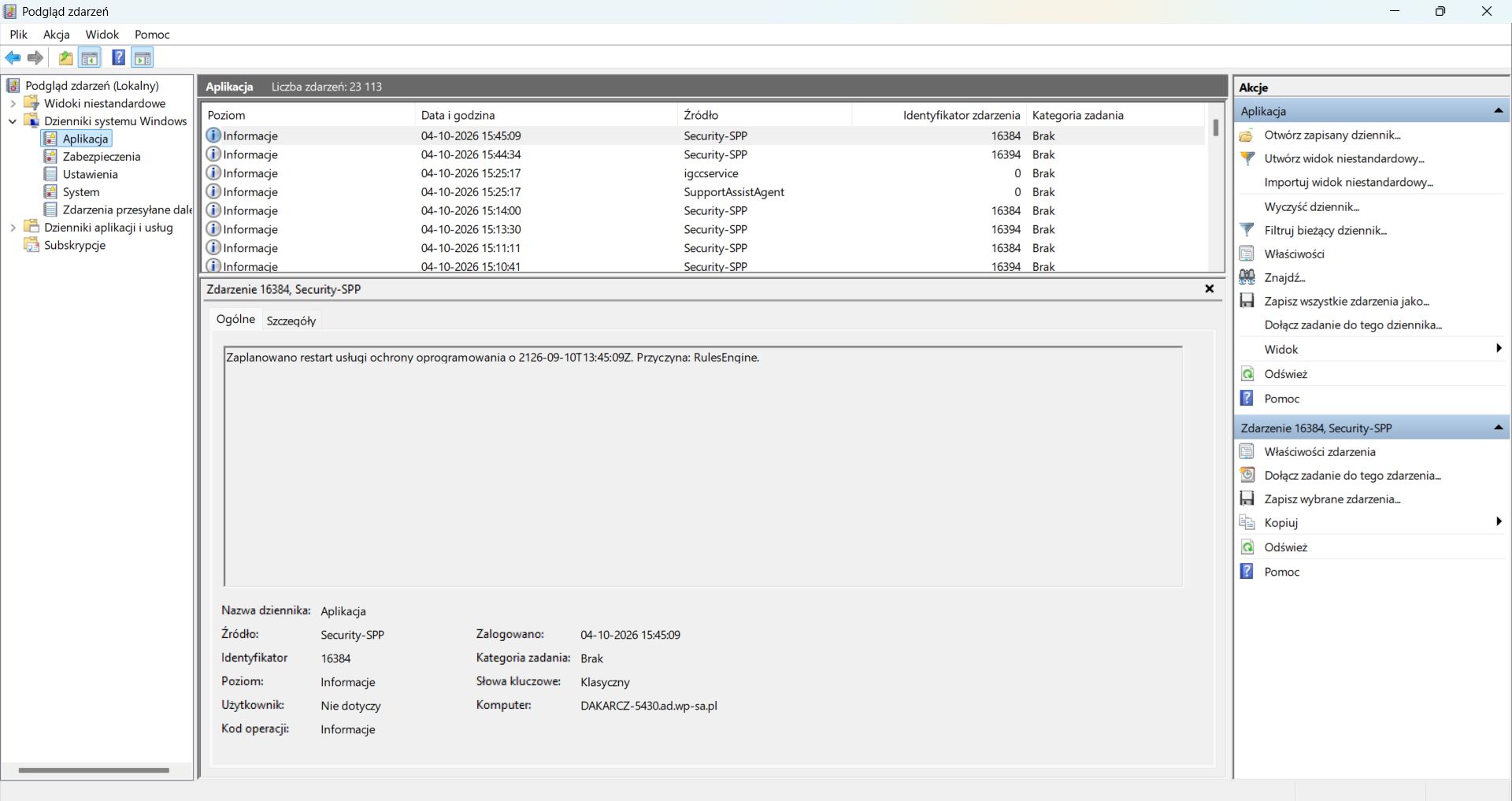Open the Akcja menu

click(56, 35)
